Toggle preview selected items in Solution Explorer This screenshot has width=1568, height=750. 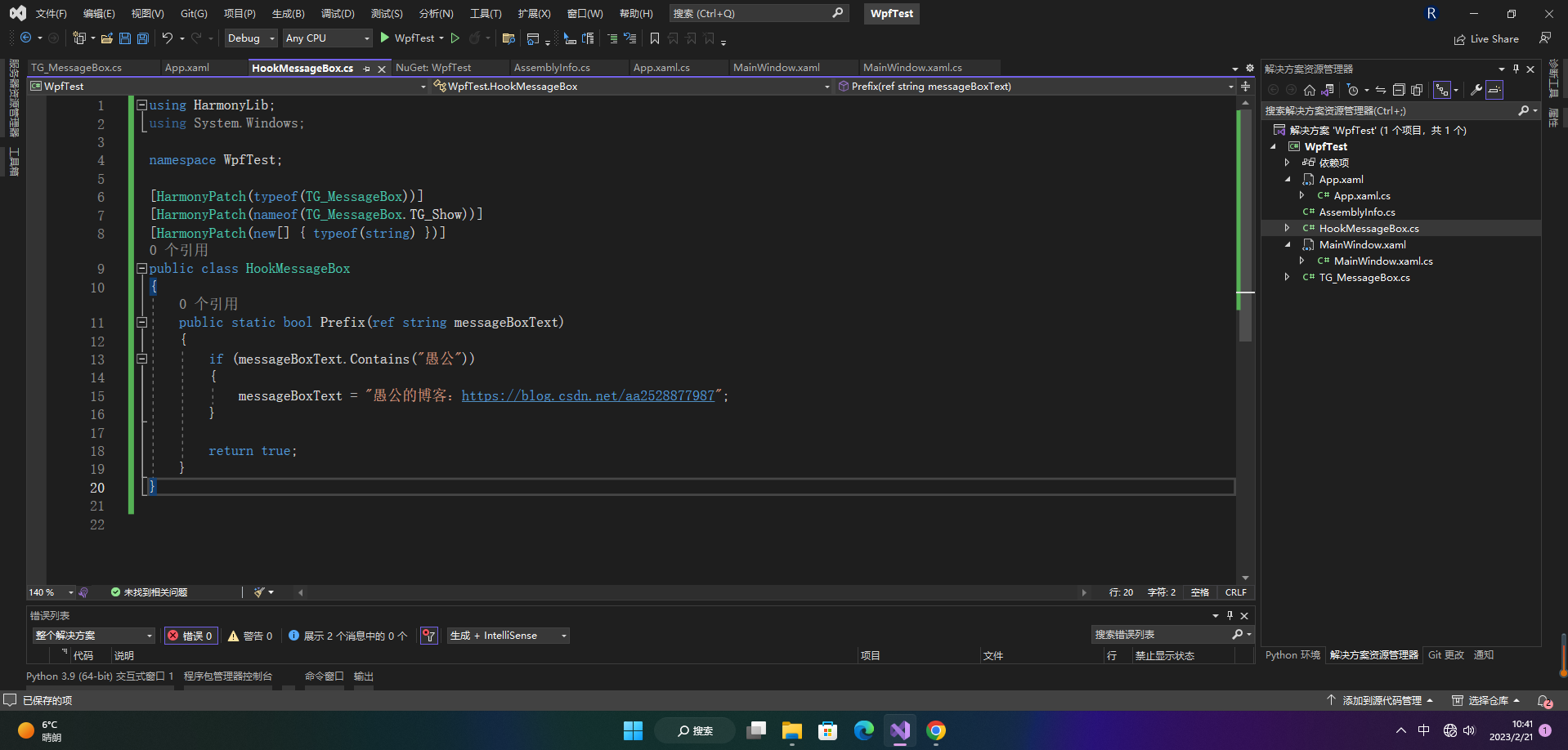point(1494,90)
